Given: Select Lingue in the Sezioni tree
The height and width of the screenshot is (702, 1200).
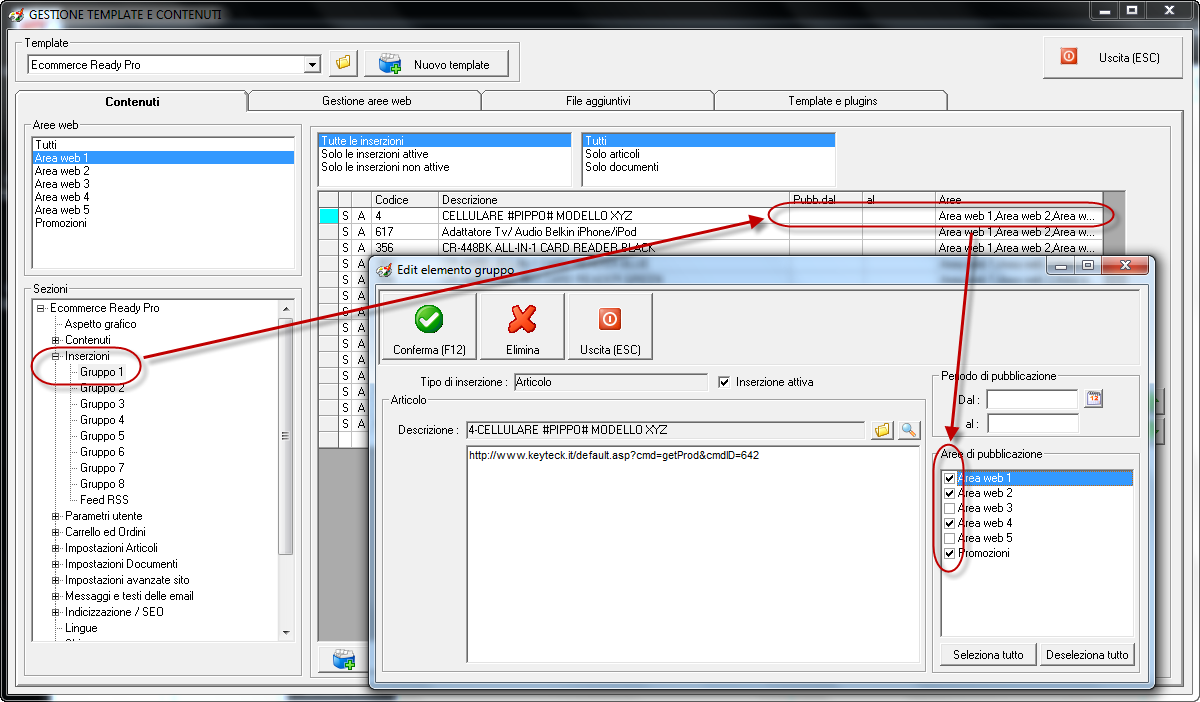Looking at the screenshot, I should [81, 628].
